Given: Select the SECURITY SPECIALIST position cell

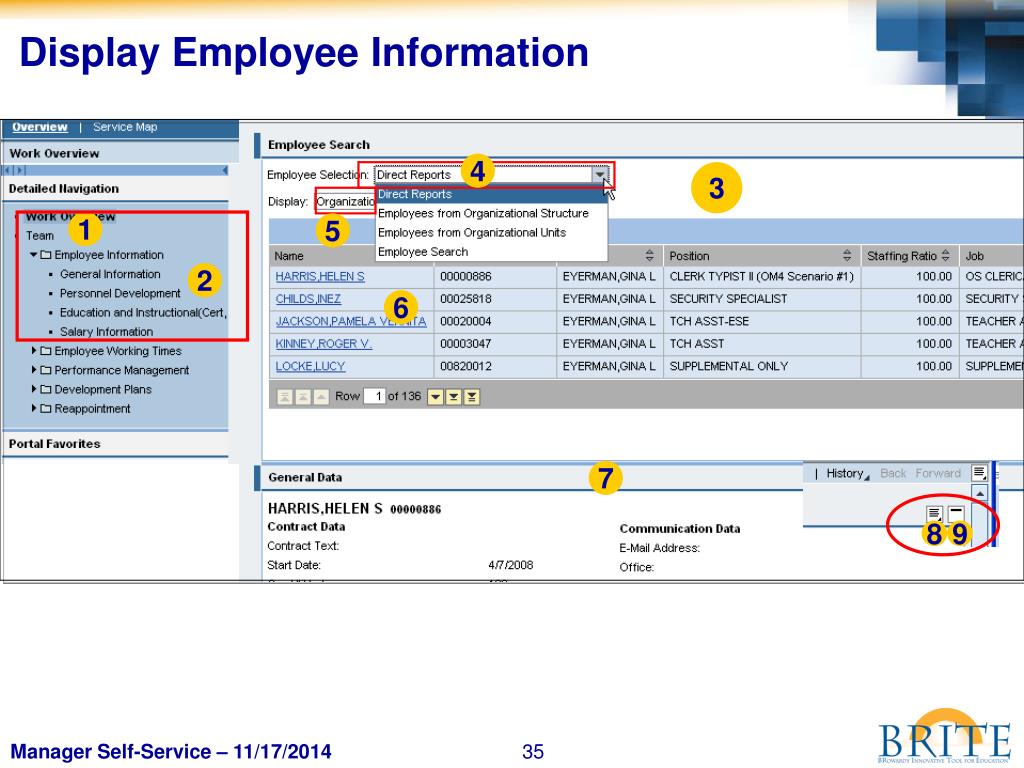Looking at the screenshot, I should (x=762, y=299).
